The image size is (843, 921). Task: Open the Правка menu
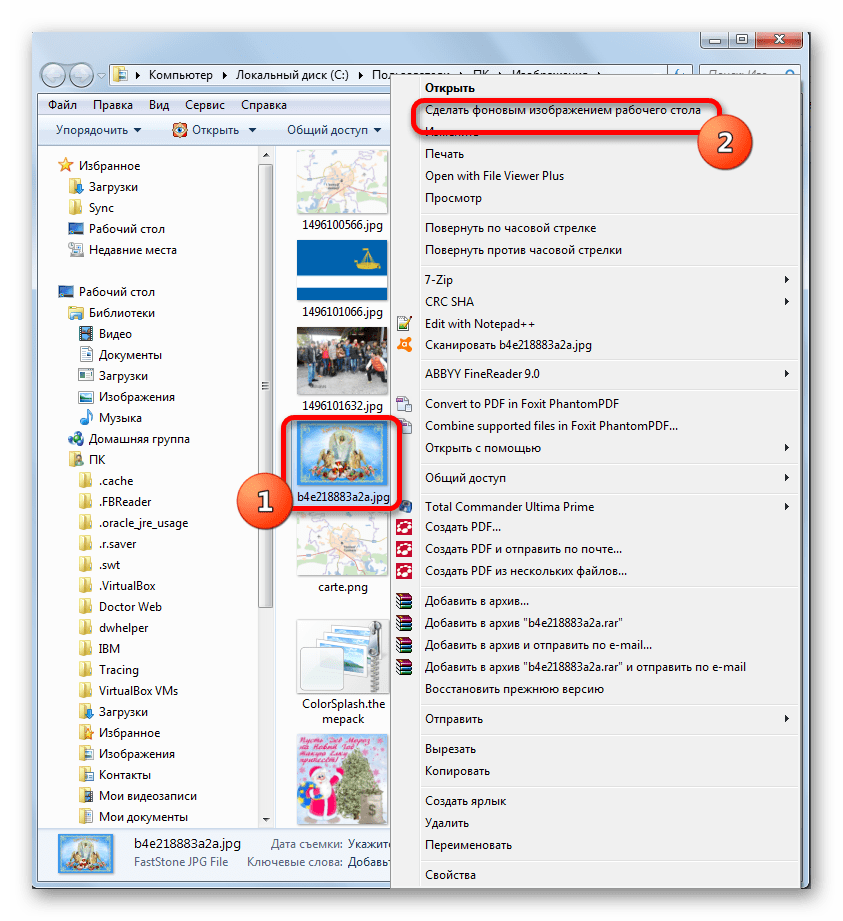pos(113,105)
